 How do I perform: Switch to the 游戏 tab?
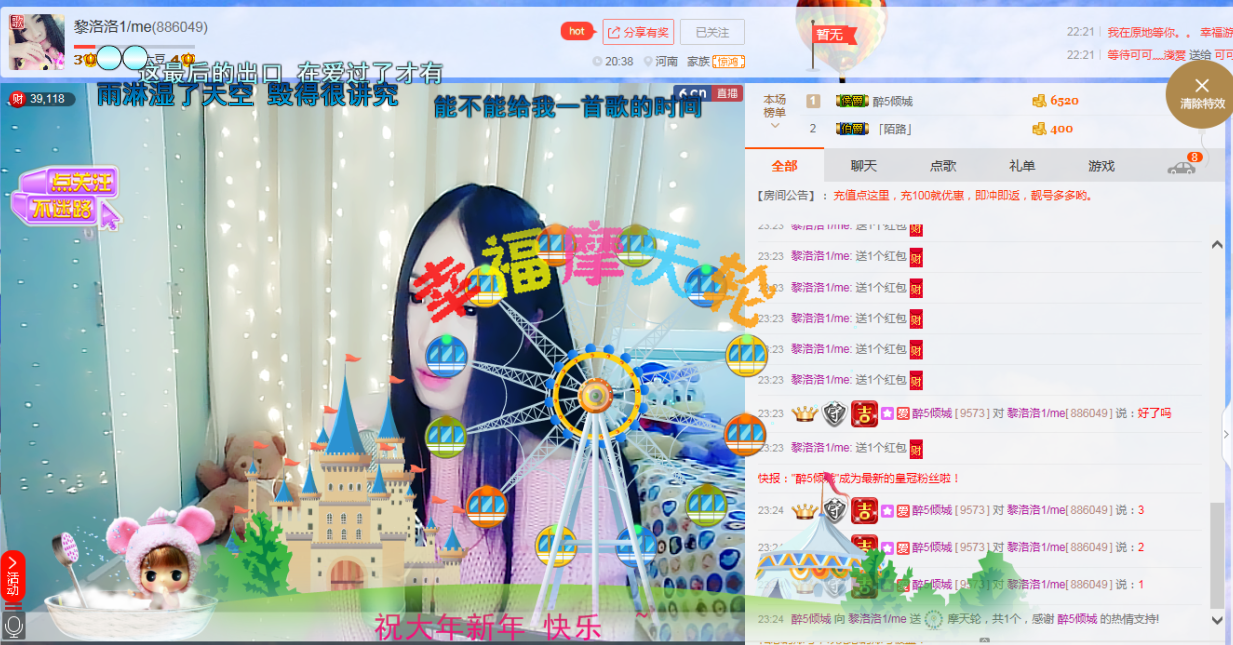click(x=1101, y=166)
